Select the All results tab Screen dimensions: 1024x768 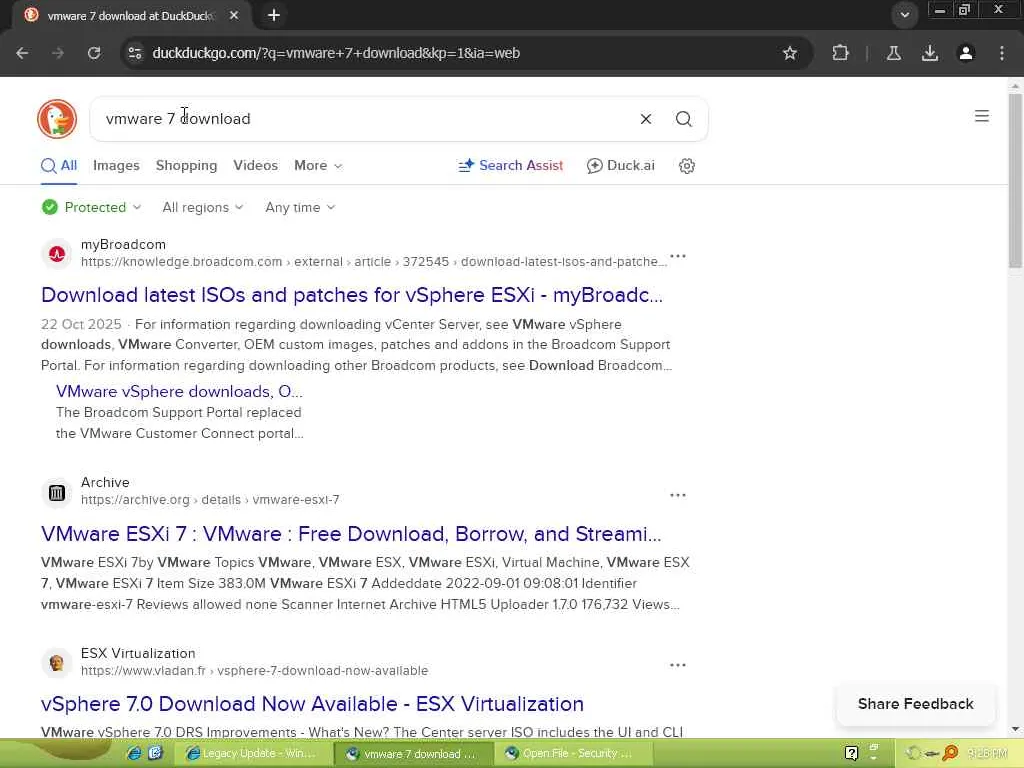(x=59, y=166)
